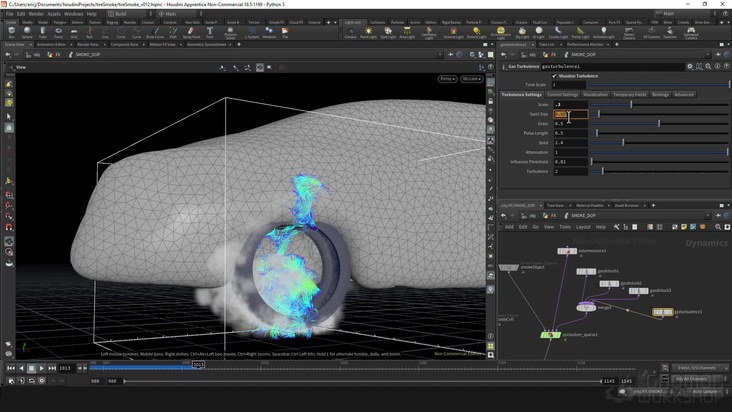Open the Windows menu

tap(73, 14)
